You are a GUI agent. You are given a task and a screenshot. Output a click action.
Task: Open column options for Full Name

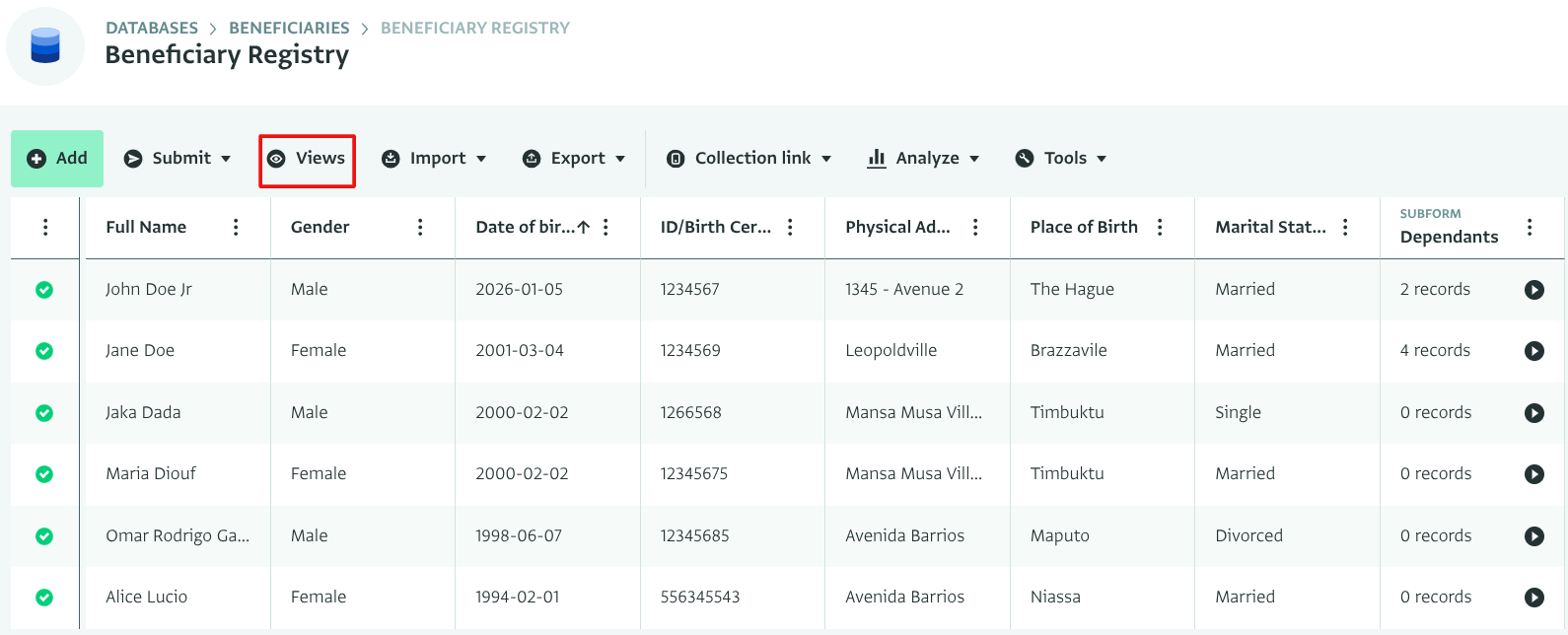(x=236, y=227)
